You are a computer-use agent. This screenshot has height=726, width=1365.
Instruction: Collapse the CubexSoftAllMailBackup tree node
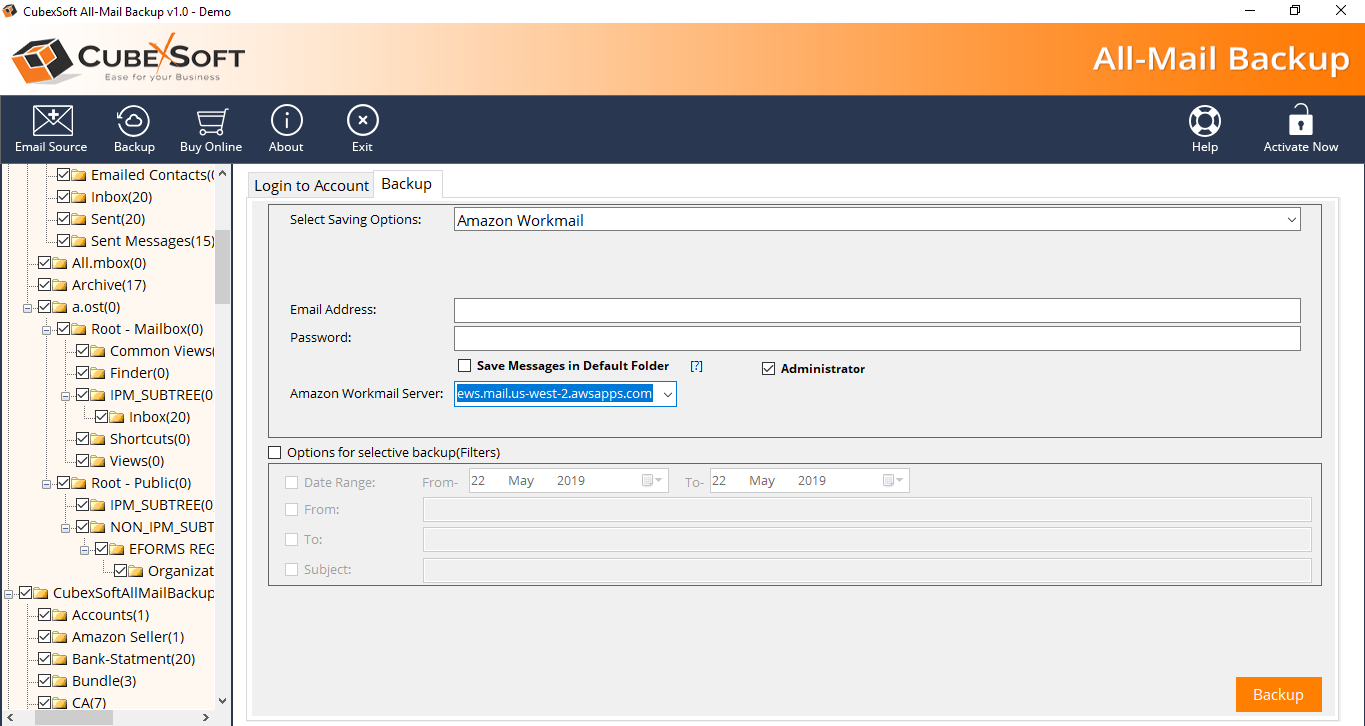click(x=9, y=593)
